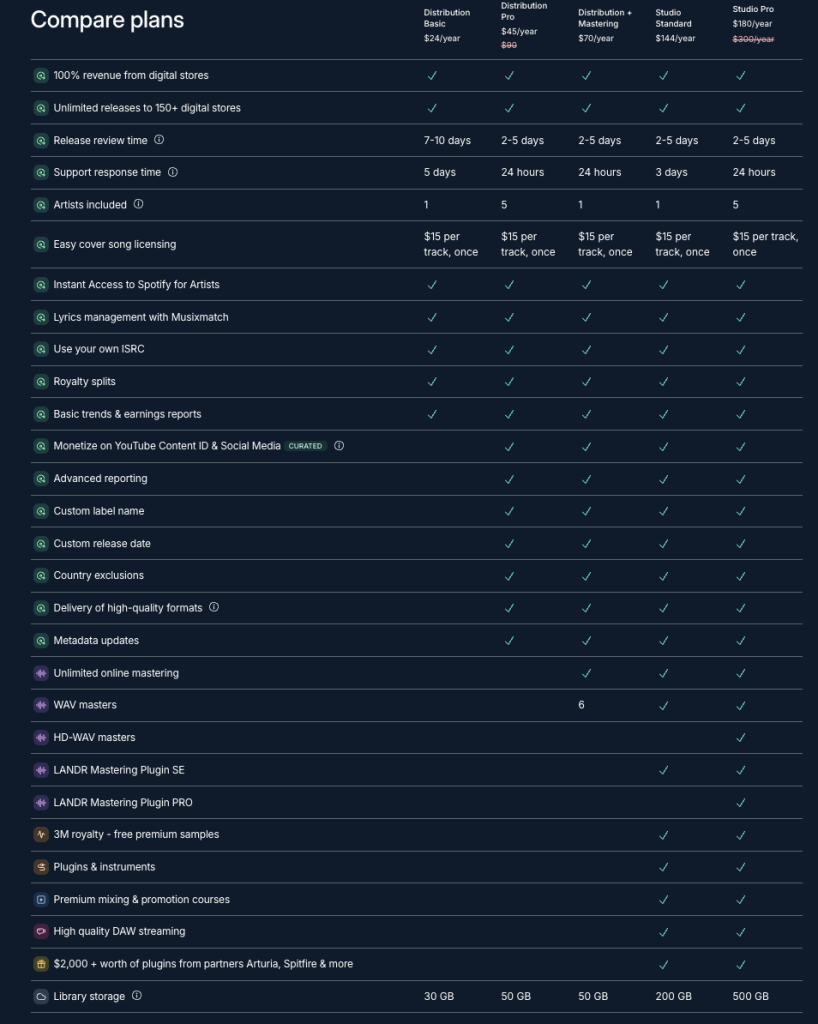818x1024 pixels.
Task: Click the Easy cover song licensing label
Action: [114, 244]
